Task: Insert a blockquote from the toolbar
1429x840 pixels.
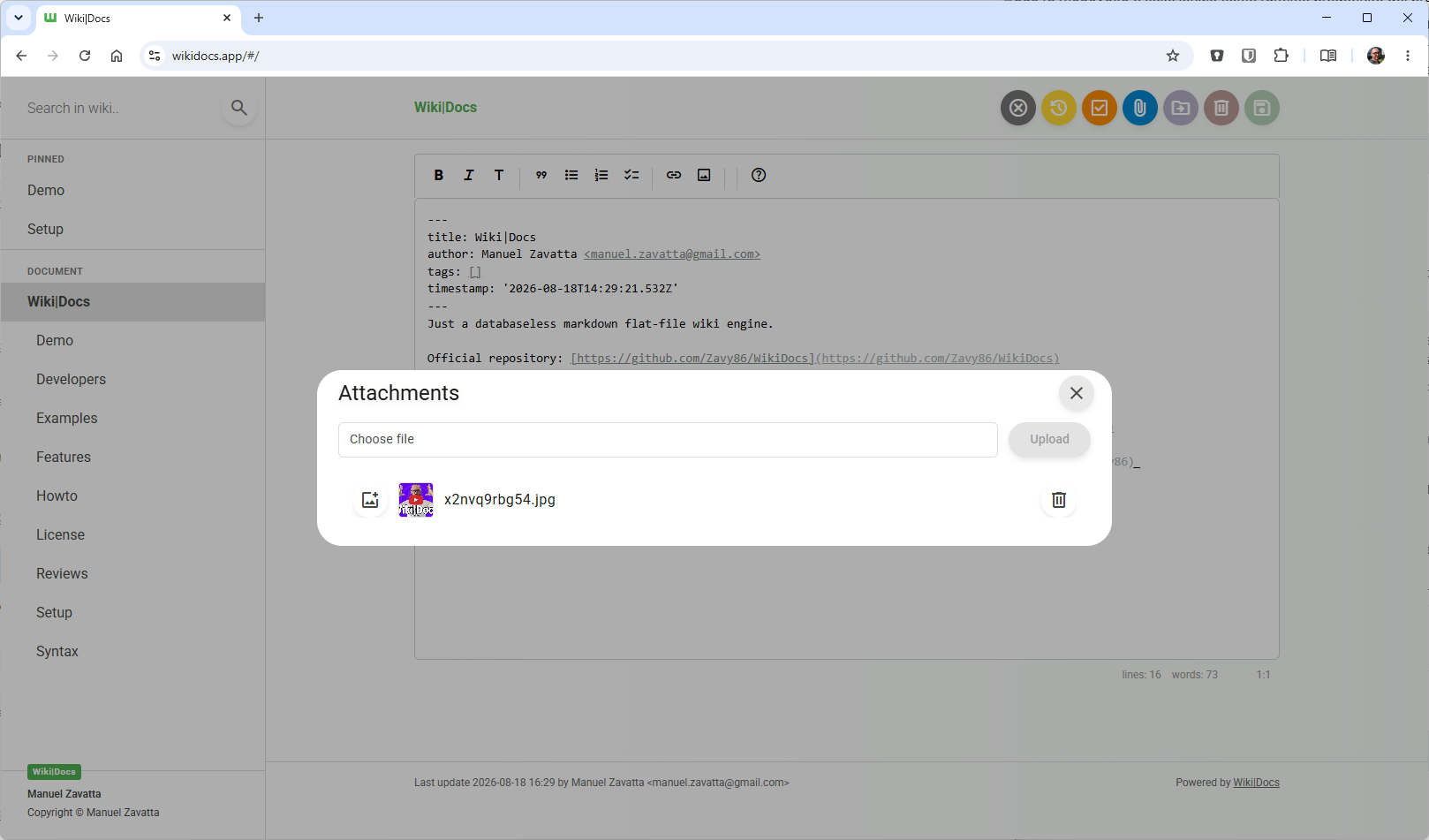Action: pyautogui.click(x=541, y=175)
